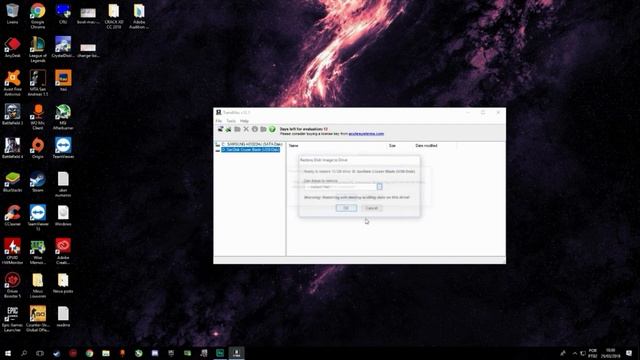Click the green help toolbar icon

click(272, 129)
